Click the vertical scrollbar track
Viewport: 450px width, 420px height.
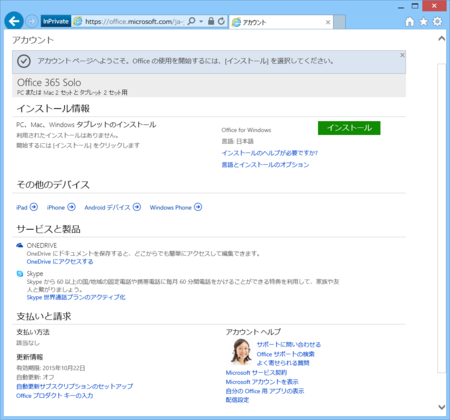click(442, 218)
